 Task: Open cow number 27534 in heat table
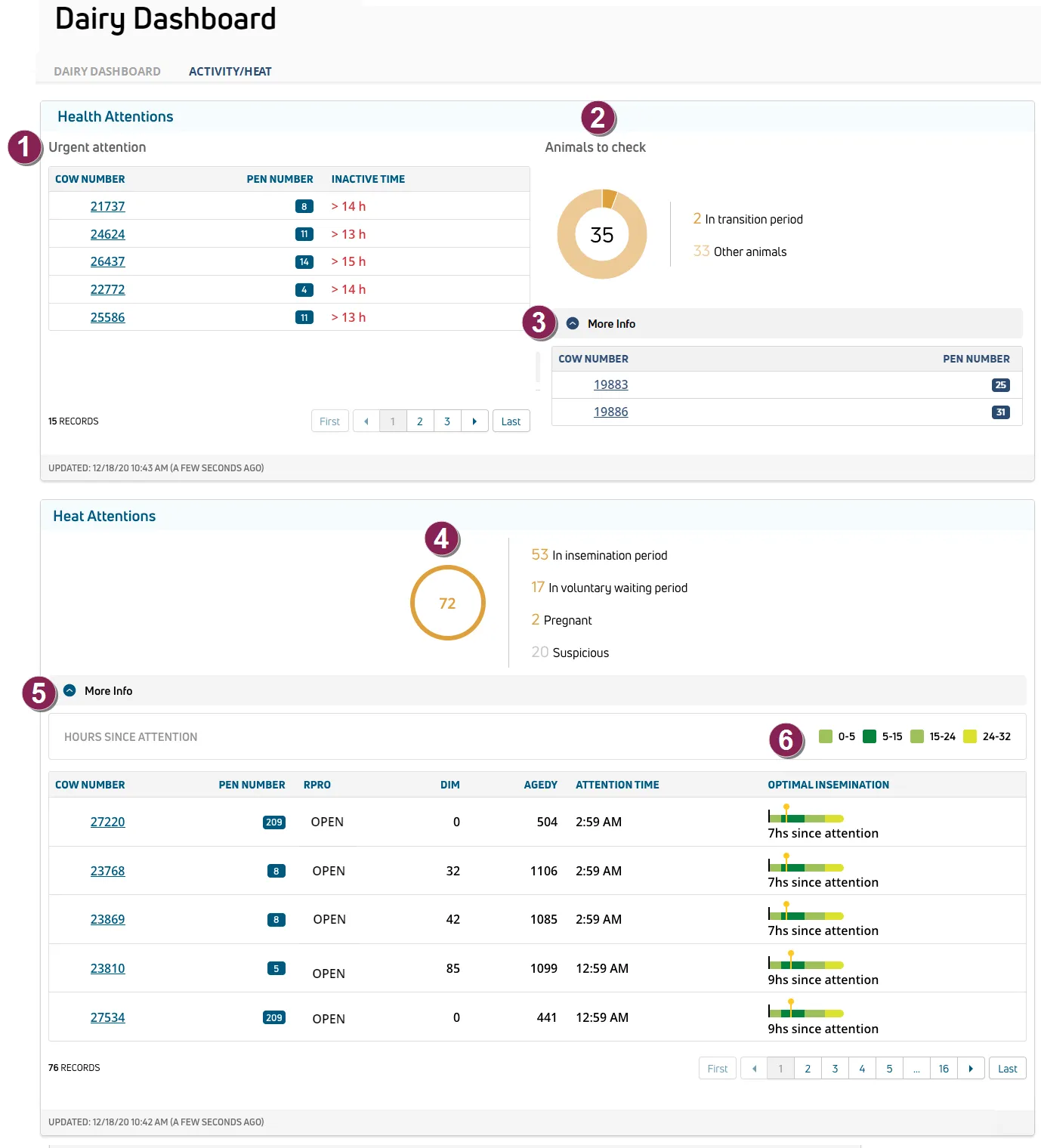coord(108,1017)
